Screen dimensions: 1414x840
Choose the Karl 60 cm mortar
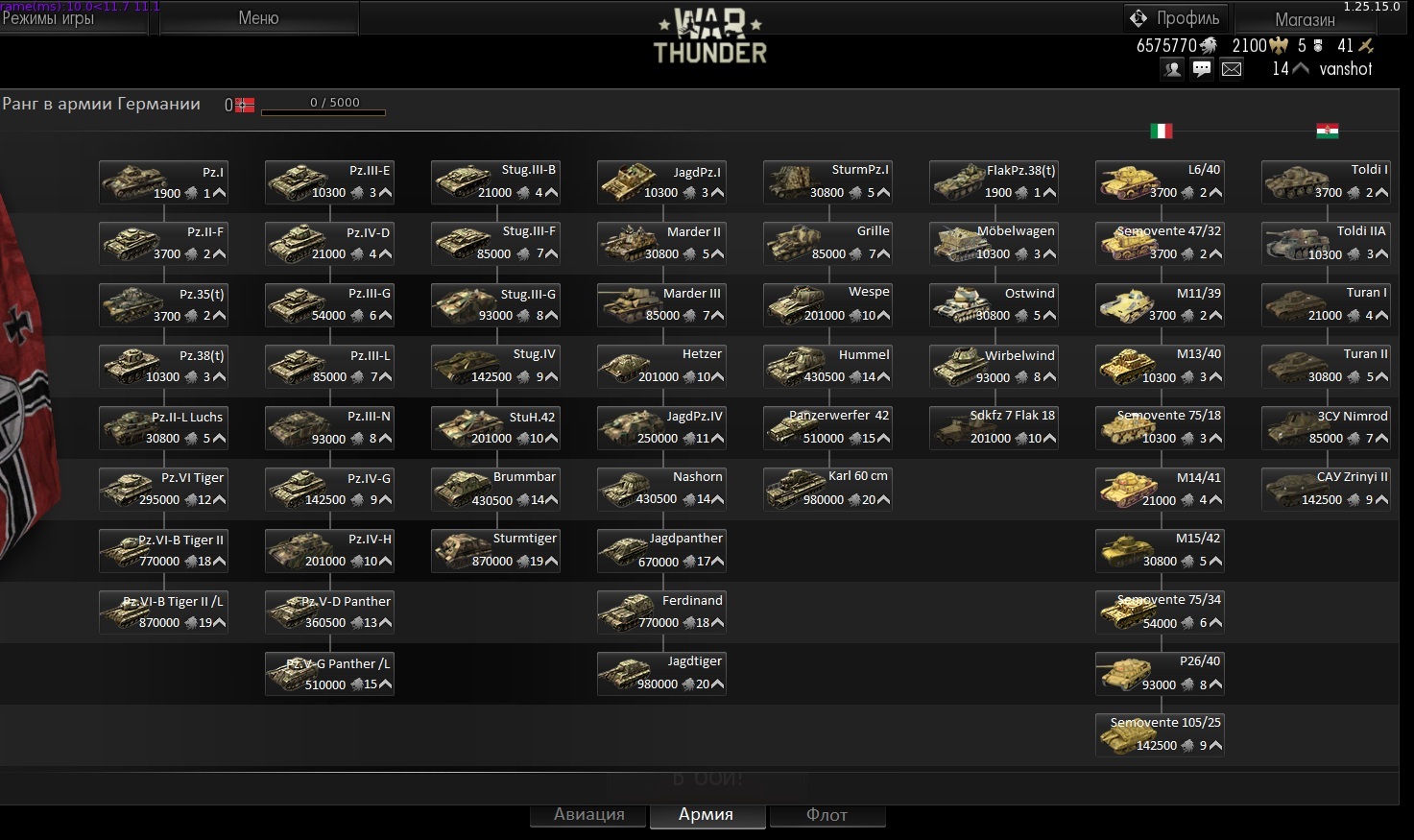tap(827, 490)
